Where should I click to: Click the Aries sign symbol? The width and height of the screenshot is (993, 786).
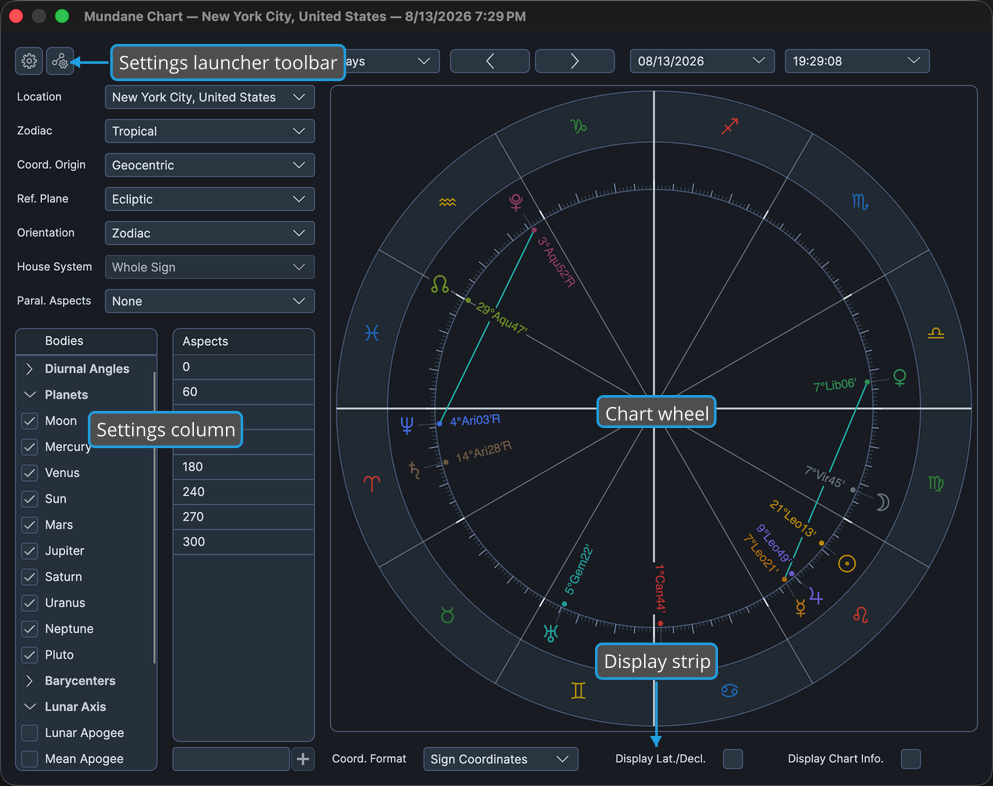tap(372, 484)
